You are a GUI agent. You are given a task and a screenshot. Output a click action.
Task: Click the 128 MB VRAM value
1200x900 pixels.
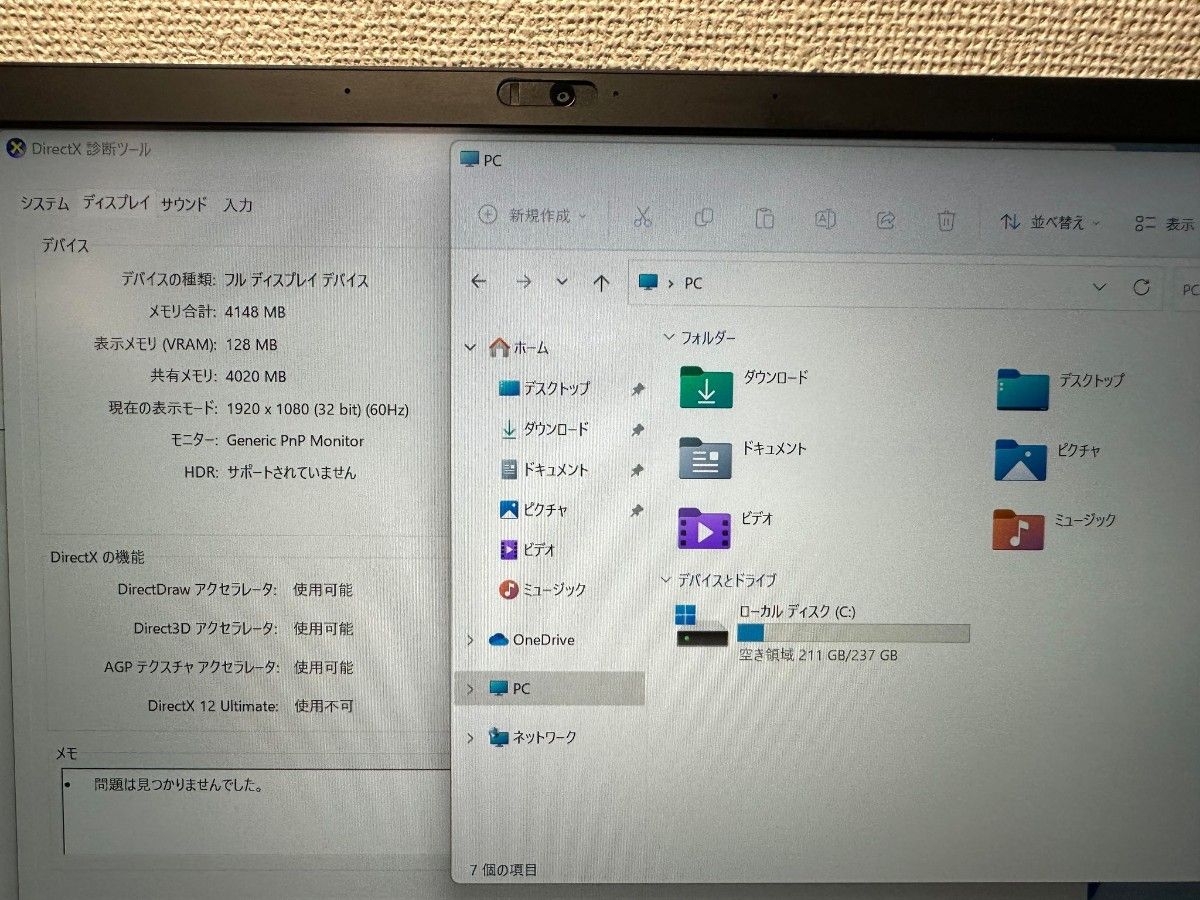[252, 345]
